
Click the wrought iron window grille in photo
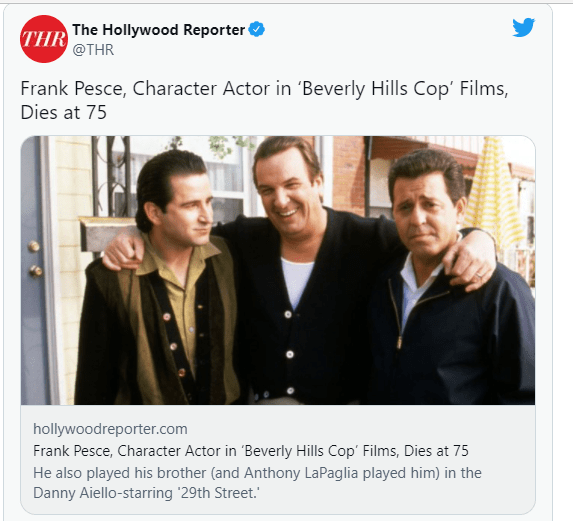(x=111, y=175)
